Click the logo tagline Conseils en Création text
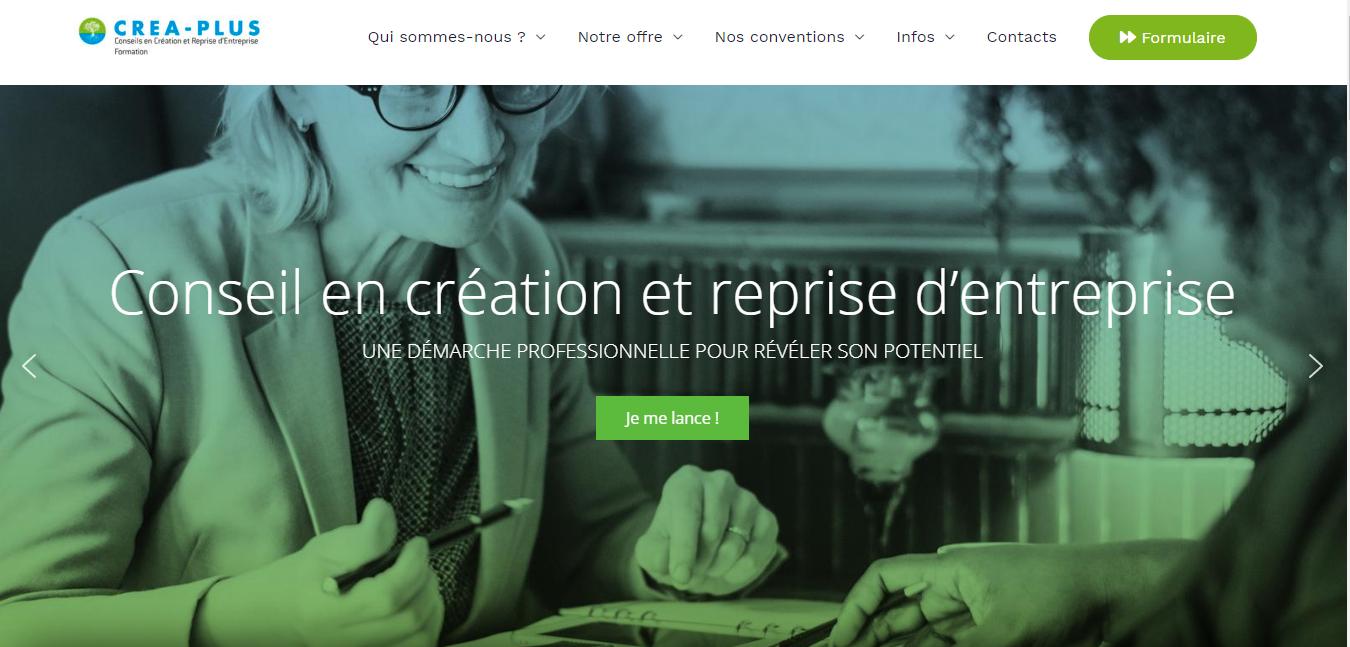 click(187, 42)
